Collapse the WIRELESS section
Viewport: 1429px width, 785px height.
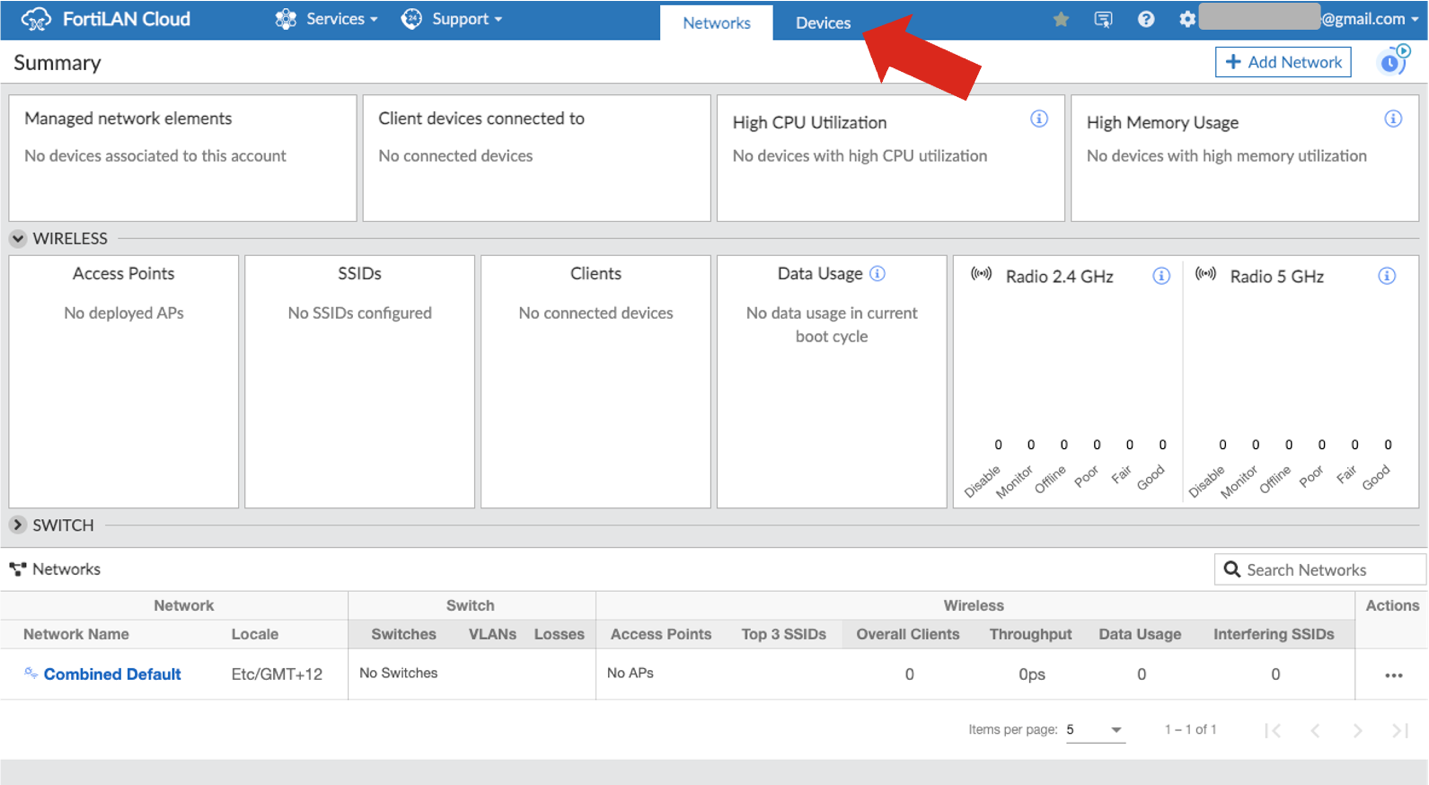18,239
